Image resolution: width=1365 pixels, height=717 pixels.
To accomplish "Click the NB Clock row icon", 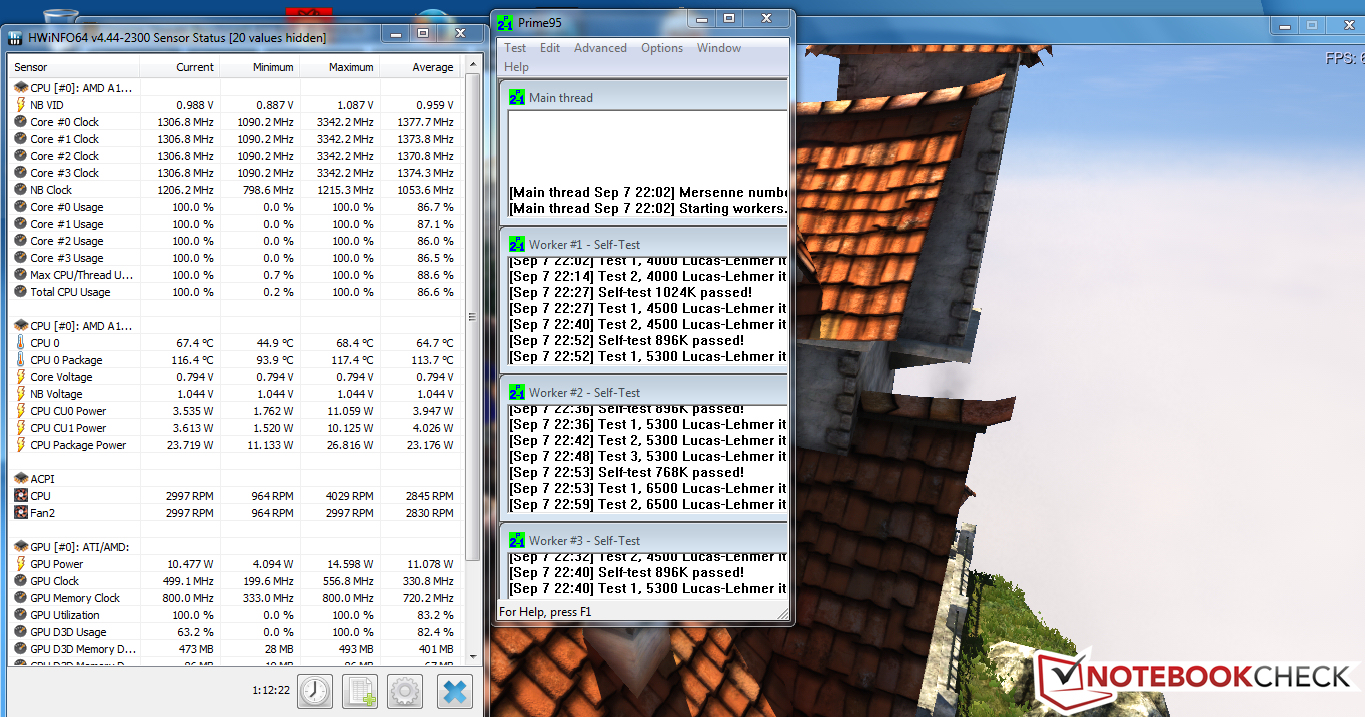I will coord(21,190).
